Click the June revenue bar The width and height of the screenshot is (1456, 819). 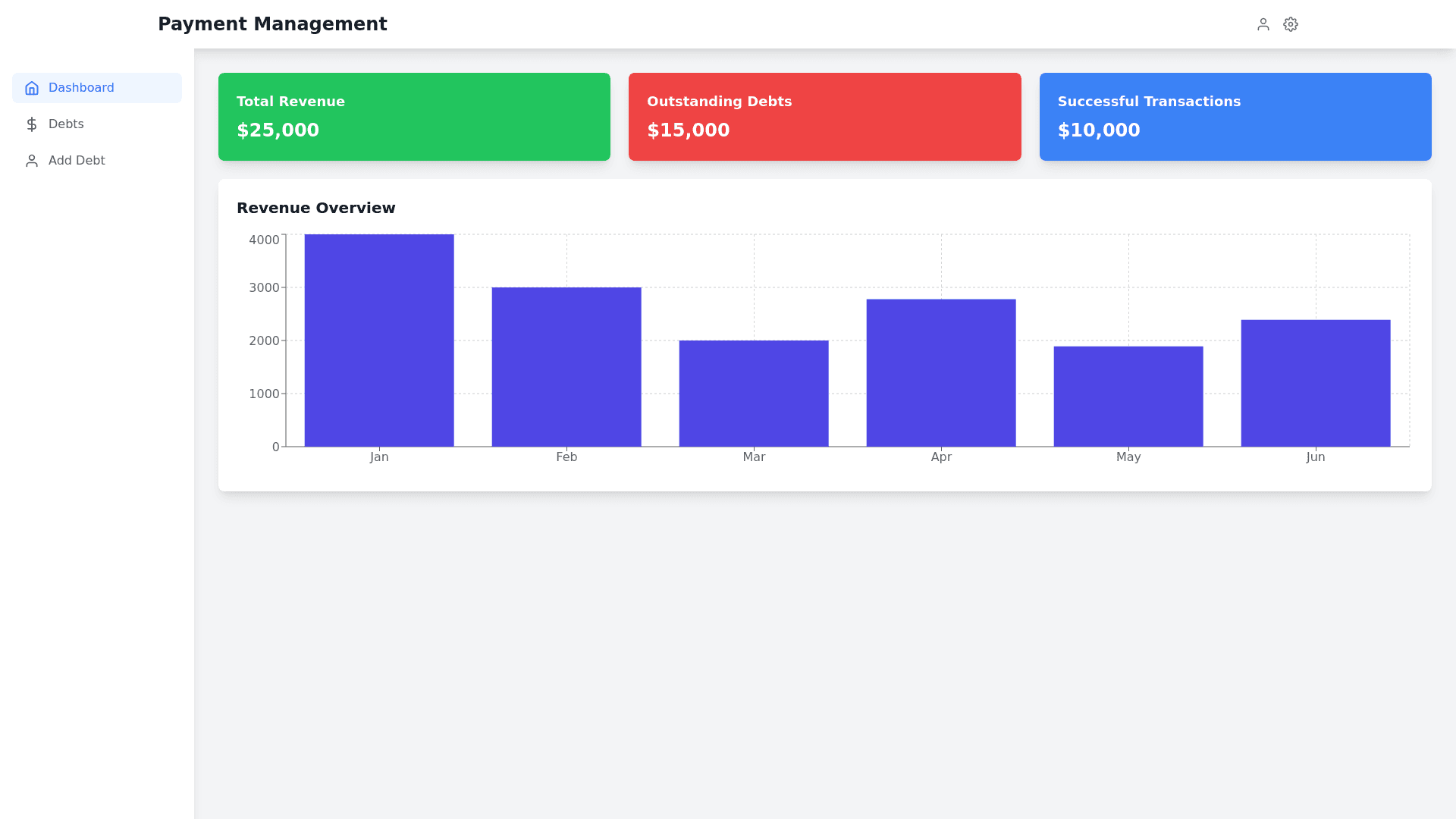[1316, 383]
